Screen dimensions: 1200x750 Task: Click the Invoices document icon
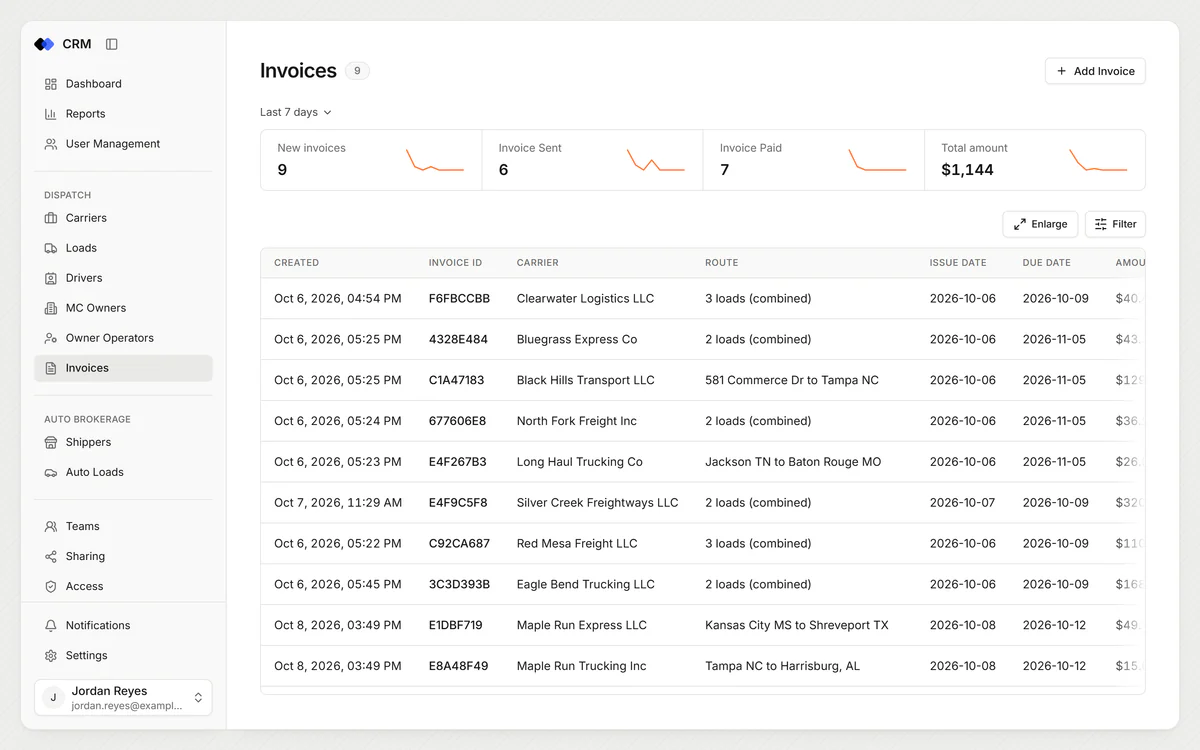click(x=51, y=368)
